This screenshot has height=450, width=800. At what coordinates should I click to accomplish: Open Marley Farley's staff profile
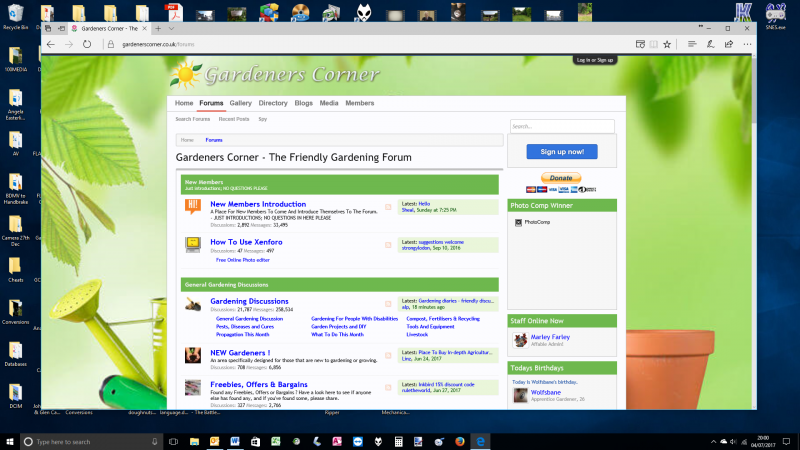[x=551, y=337]
